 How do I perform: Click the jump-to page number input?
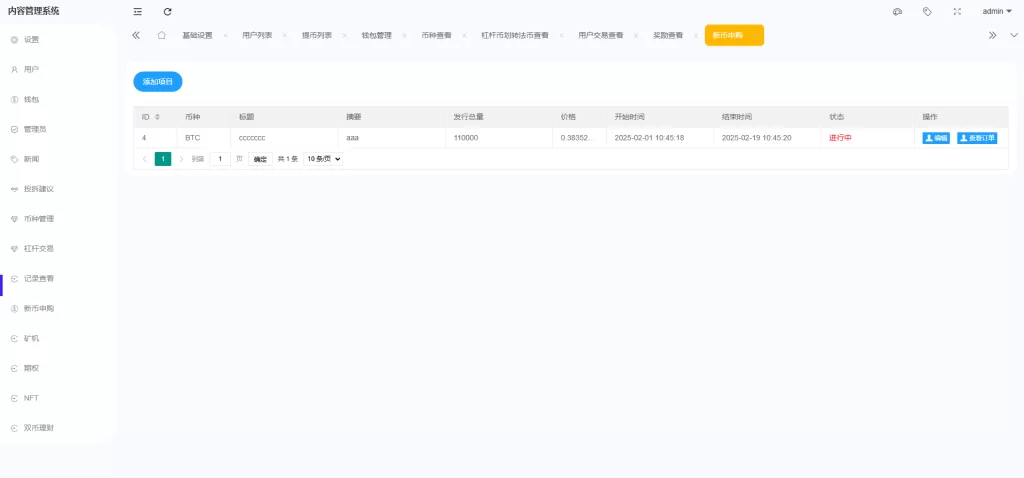point(220,159)
